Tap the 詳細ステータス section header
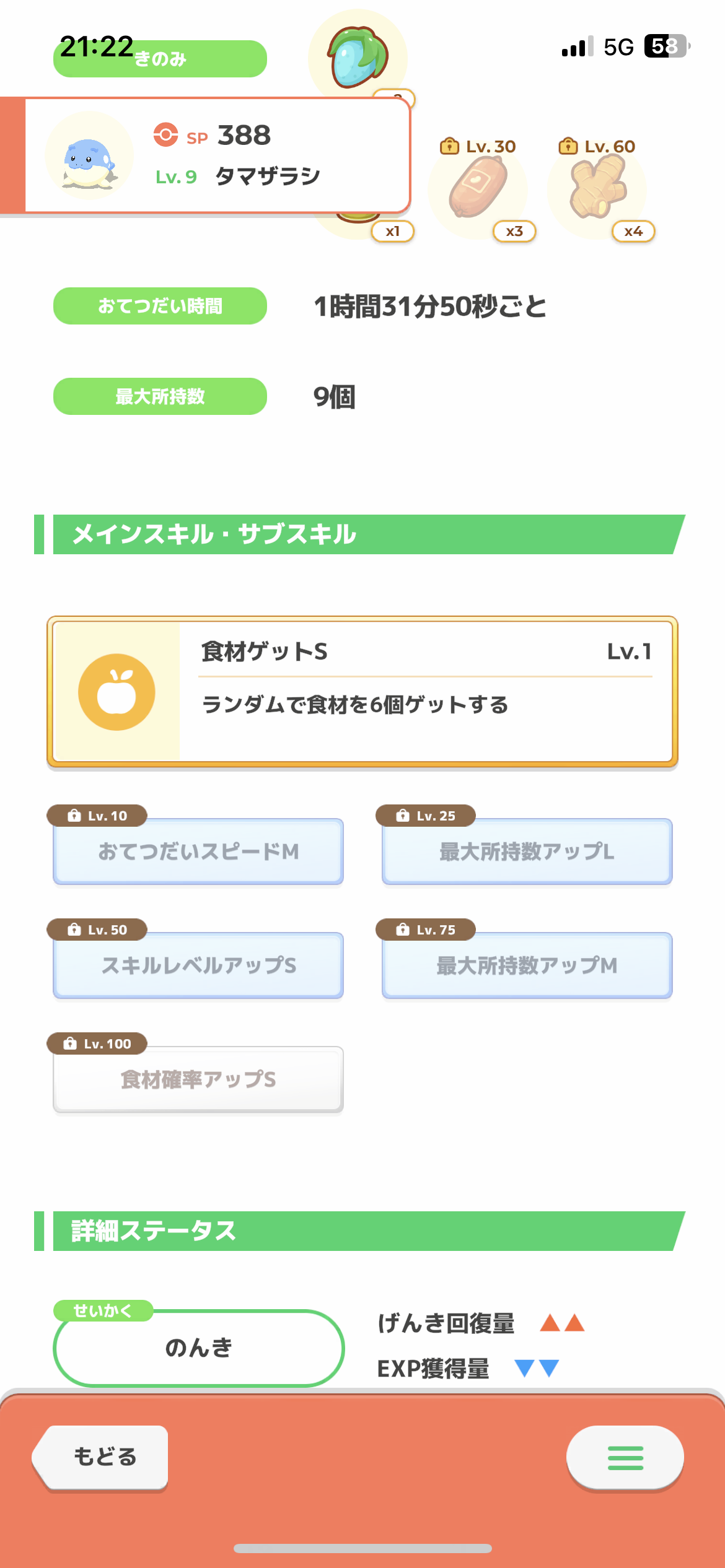 [x=360, y=1231]
